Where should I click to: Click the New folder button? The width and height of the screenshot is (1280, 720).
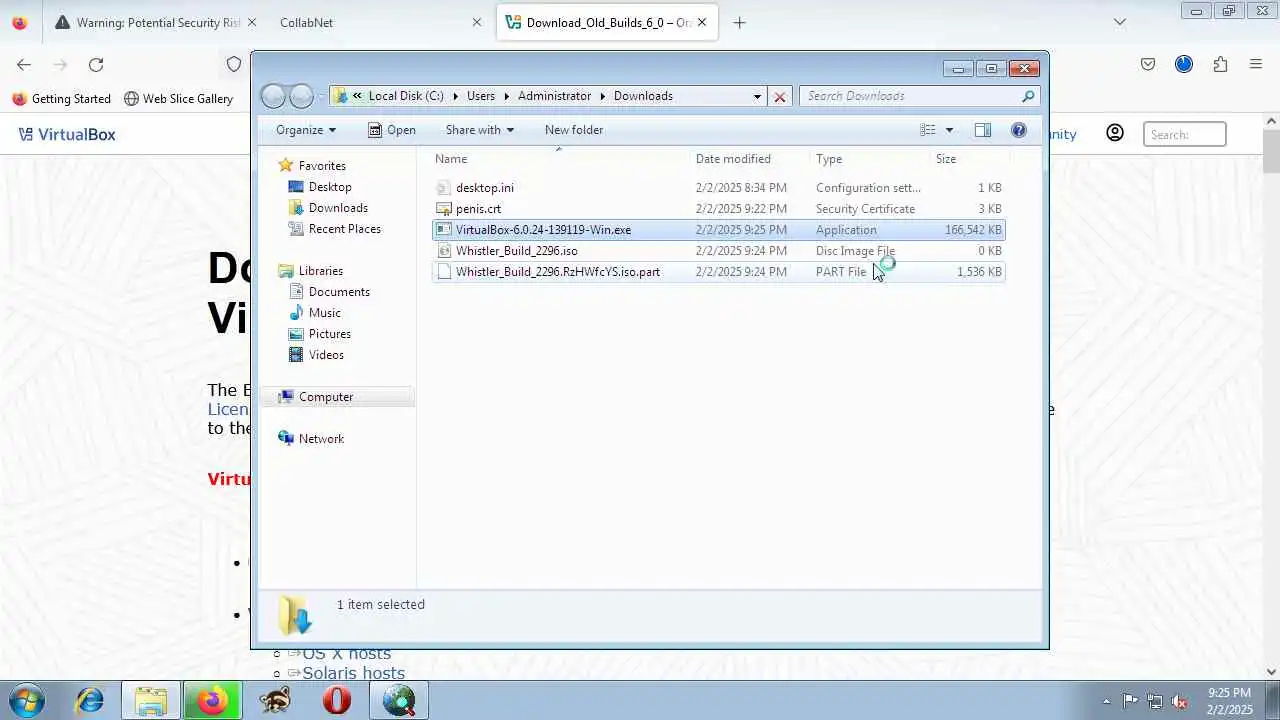point(573,130)
